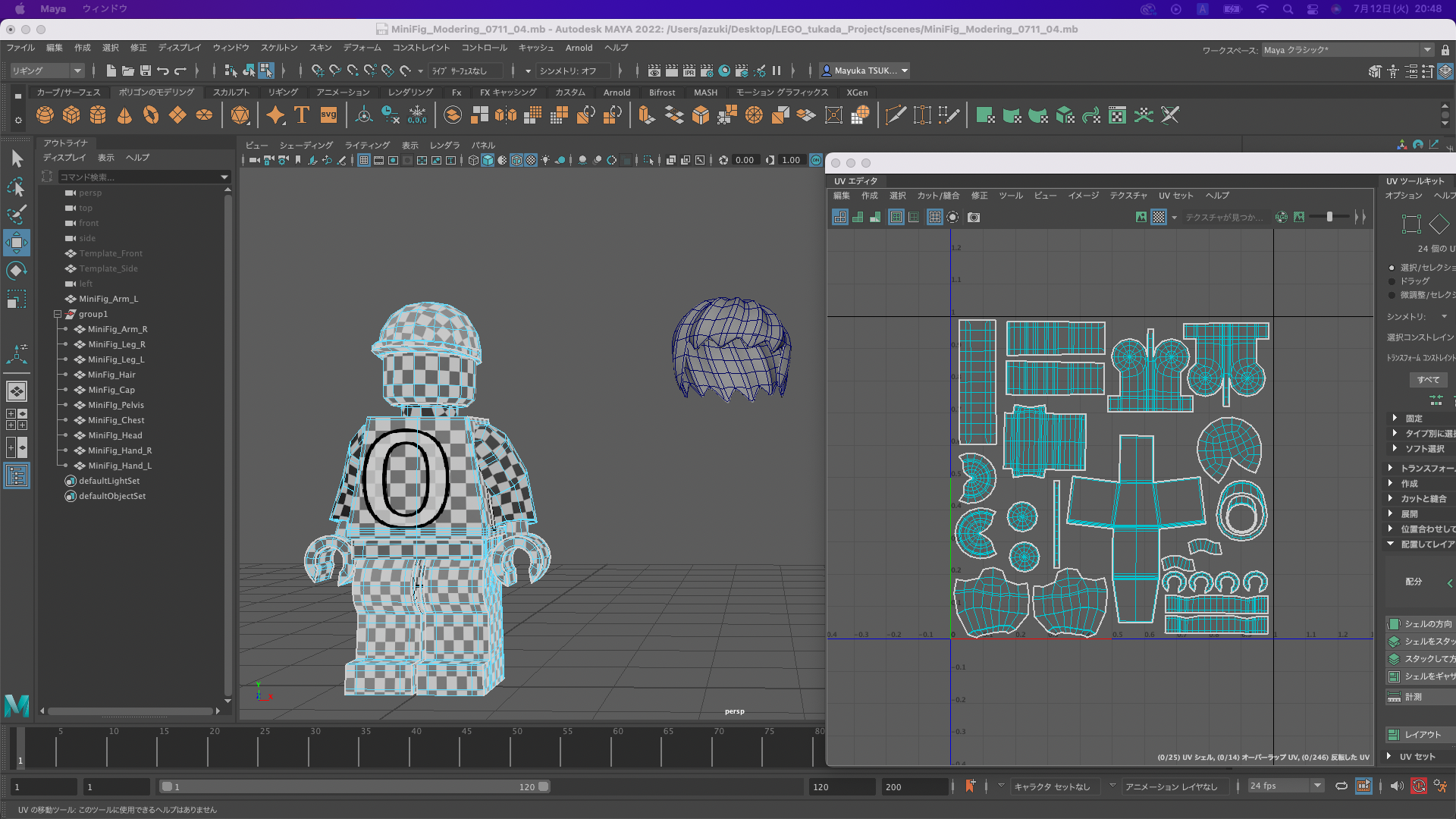Click the UV snapshot camera icon
1456x819 pixels.
[974, 218]
